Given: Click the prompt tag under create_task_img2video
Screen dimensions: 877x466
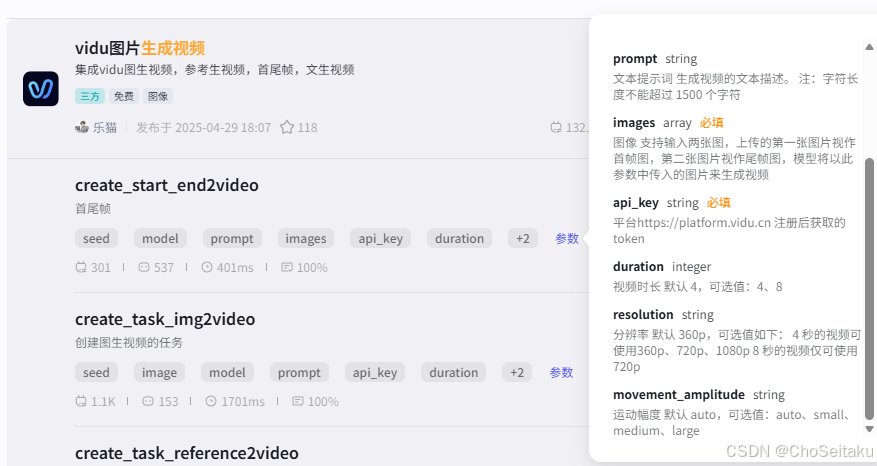Looking at the screenshot, I should coord(299,373).
